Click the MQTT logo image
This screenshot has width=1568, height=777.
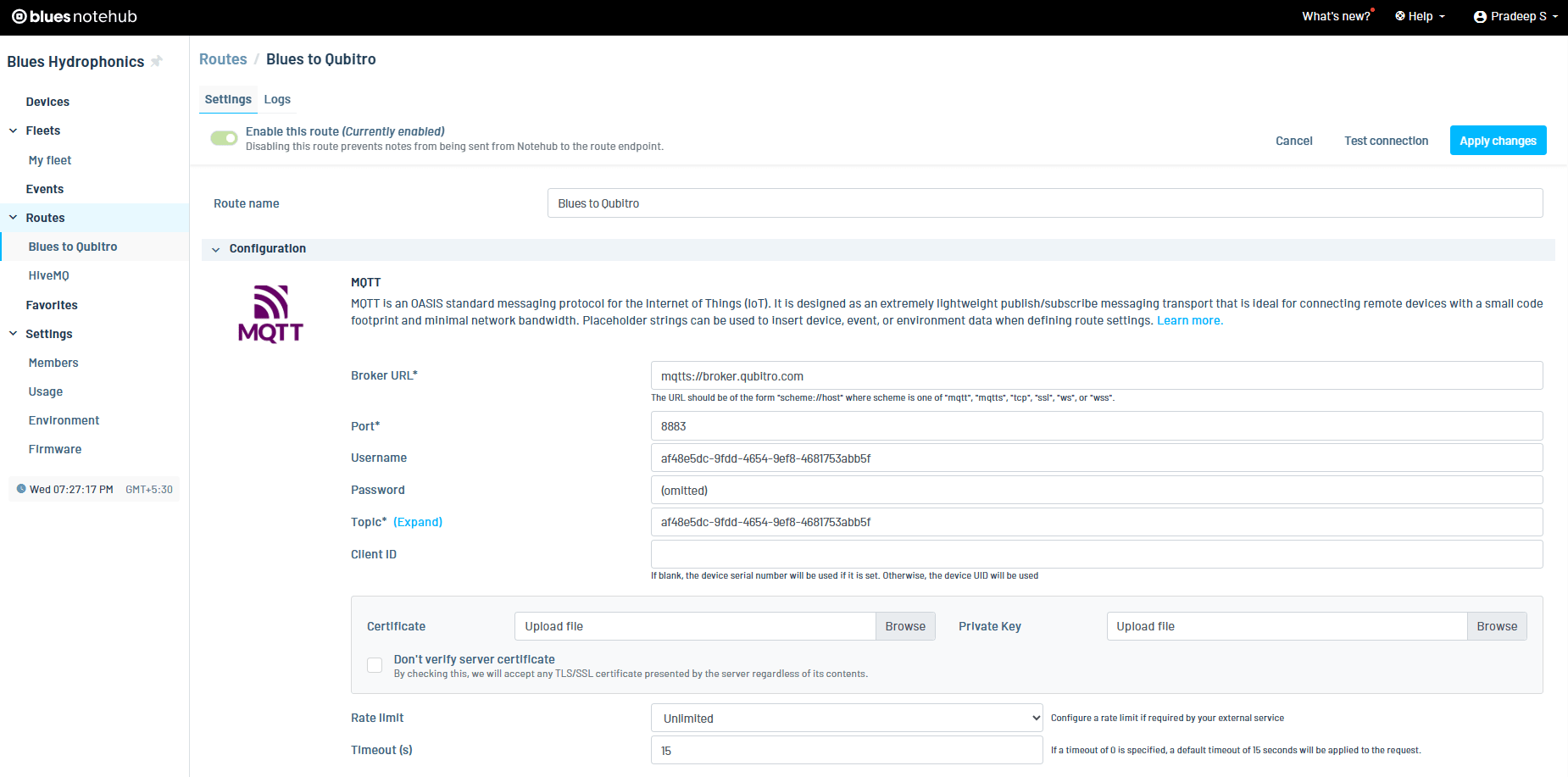(x=270, y=314)
